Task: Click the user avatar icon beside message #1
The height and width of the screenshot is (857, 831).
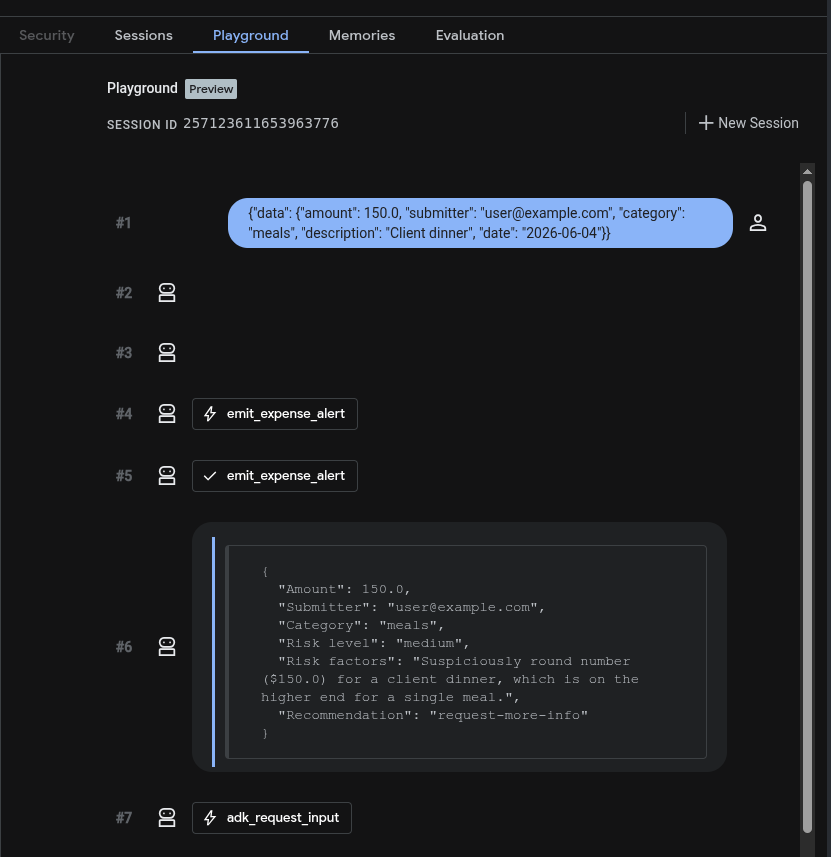Action: click(x=758, y=223)
